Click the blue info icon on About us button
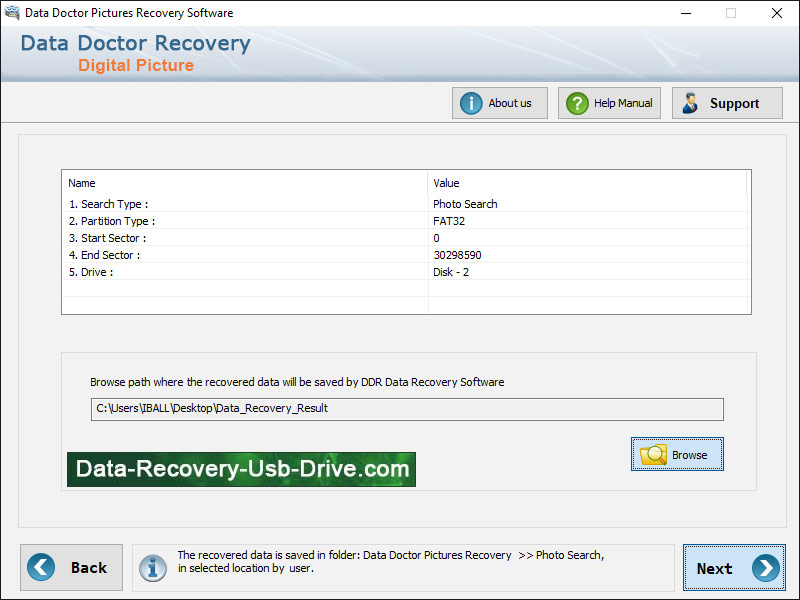Viewport: 800px width, 600px height. 471,102
